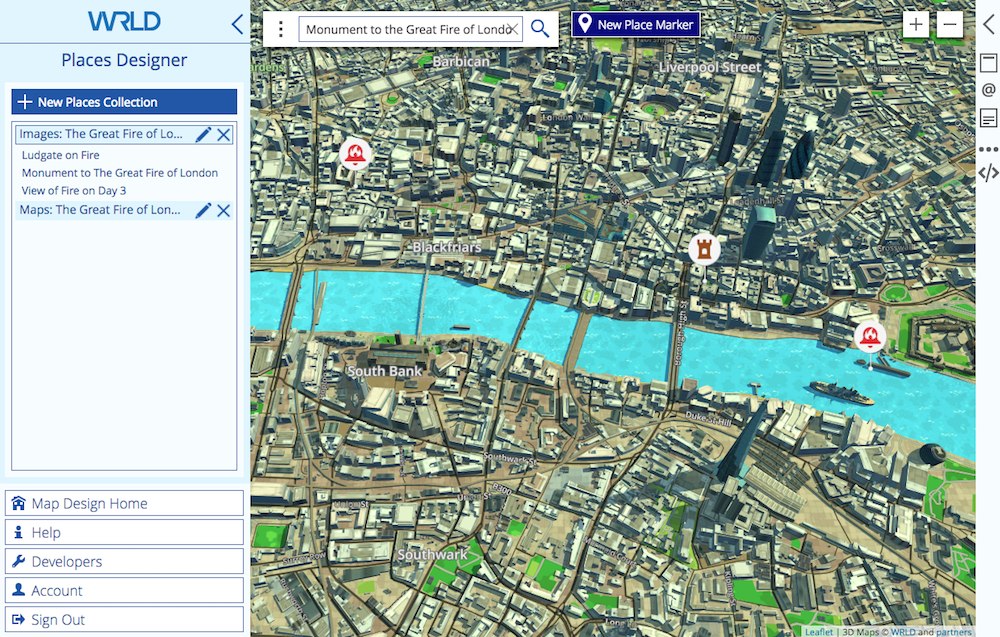
Task: Click the fire marker near Ludgate
Action: [355, 154]
